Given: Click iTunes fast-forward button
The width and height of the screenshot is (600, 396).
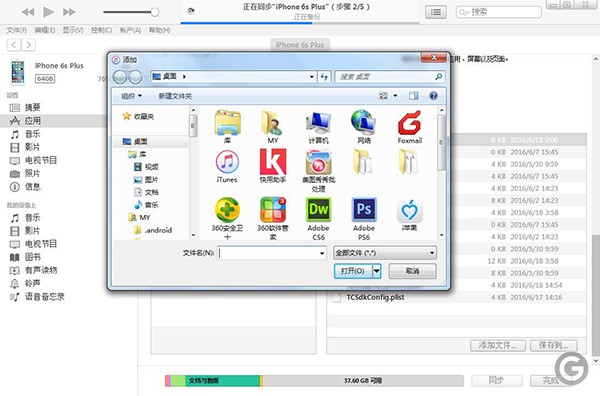Looking at the screenshot, I should 69,12.
